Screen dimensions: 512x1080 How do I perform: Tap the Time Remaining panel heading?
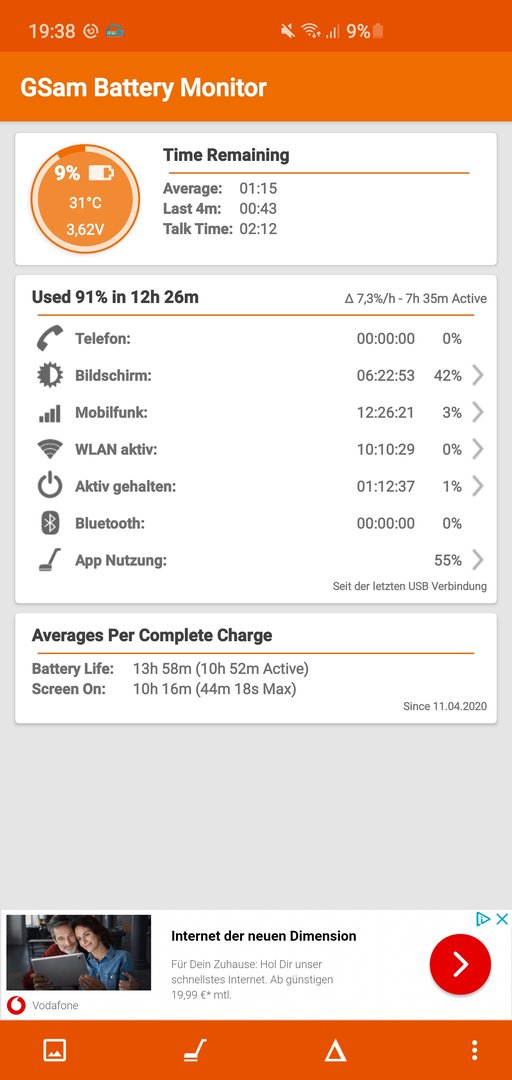[x=226, y=155]
